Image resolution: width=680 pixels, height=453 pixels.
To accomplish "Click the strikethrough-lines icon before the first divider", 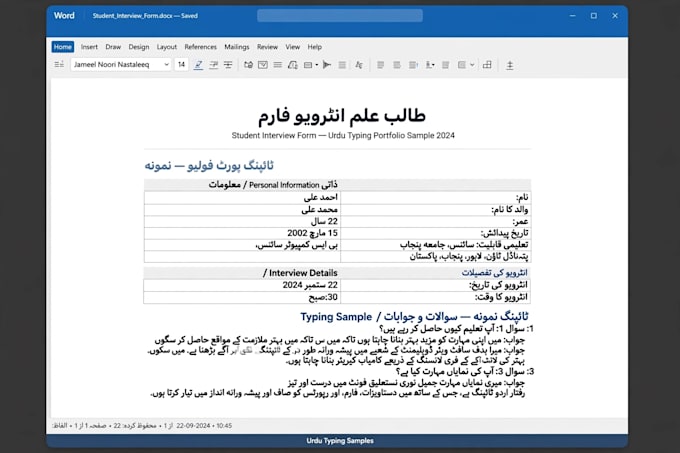I will [x=228, y=65].
